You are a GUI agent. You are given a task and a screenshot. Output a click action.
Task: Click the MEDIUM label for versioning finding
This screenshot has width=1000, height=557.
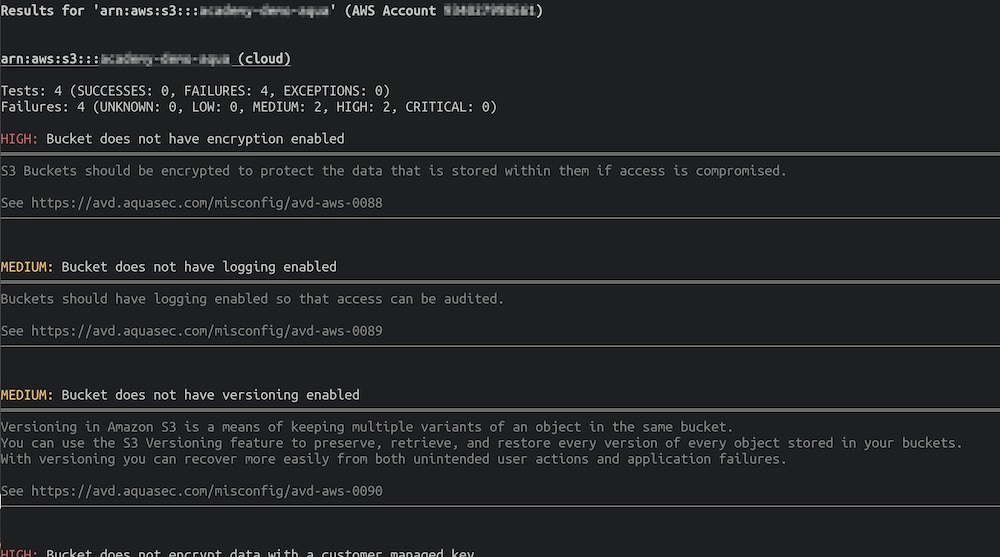click(x=27, y=396)
